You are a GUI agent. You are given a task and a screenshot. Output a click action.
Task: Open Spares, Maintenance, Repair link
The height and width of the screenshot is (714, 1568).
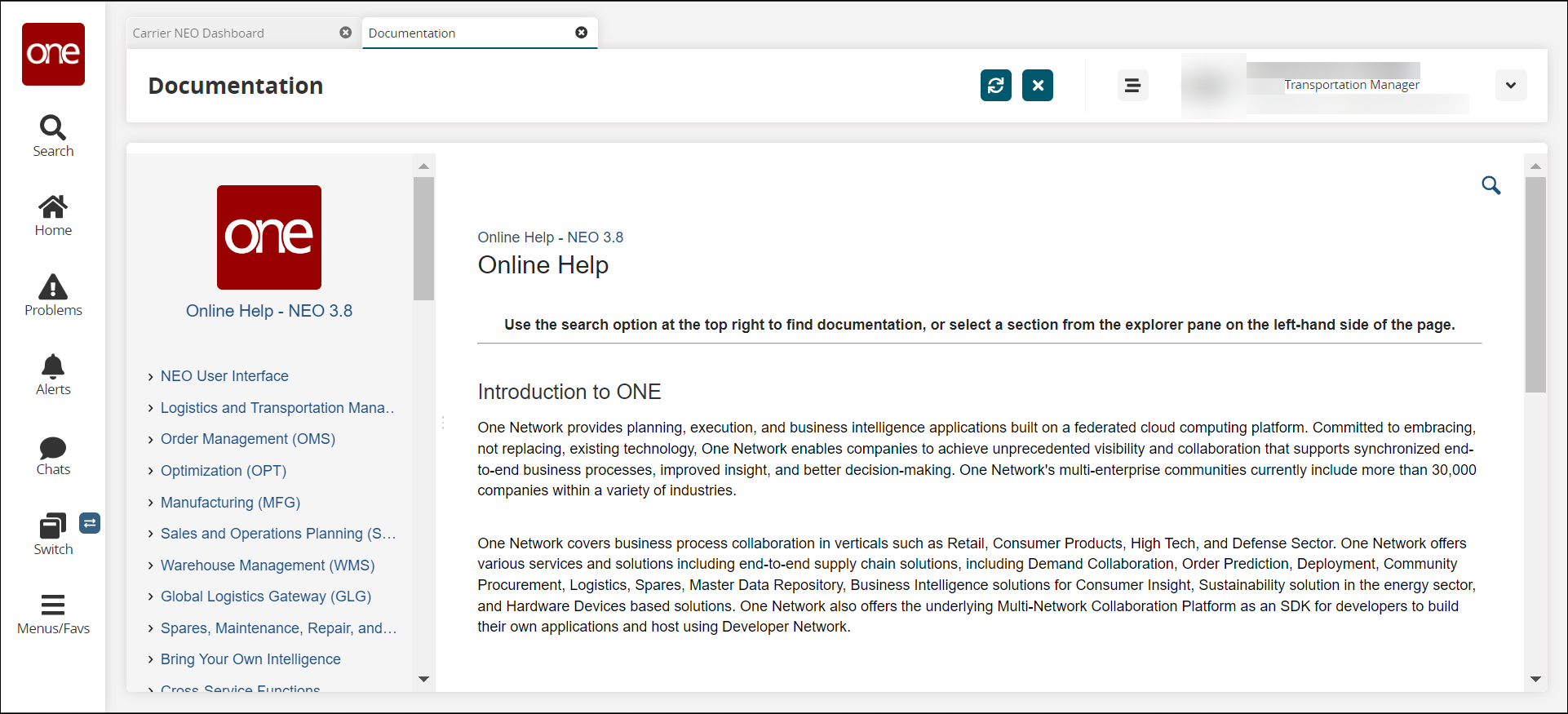(278, 628)
